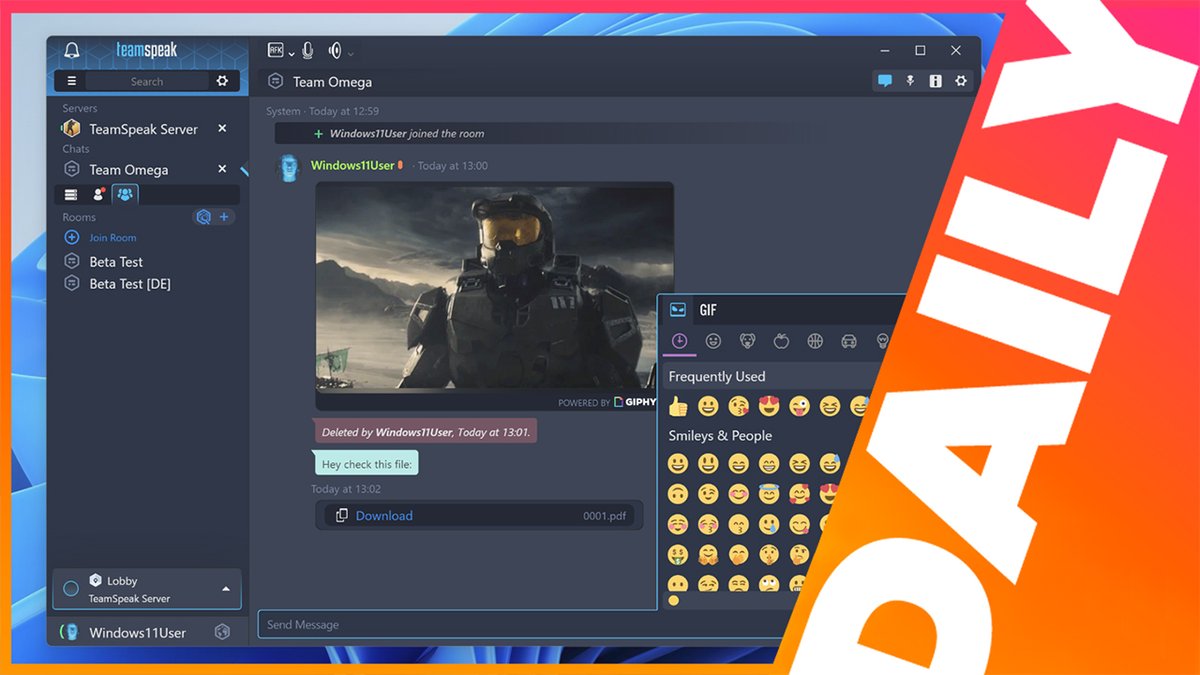Toggle AFK away status icon
Image resolution: width=1200 pixels, height=675 pixels.
276,49
